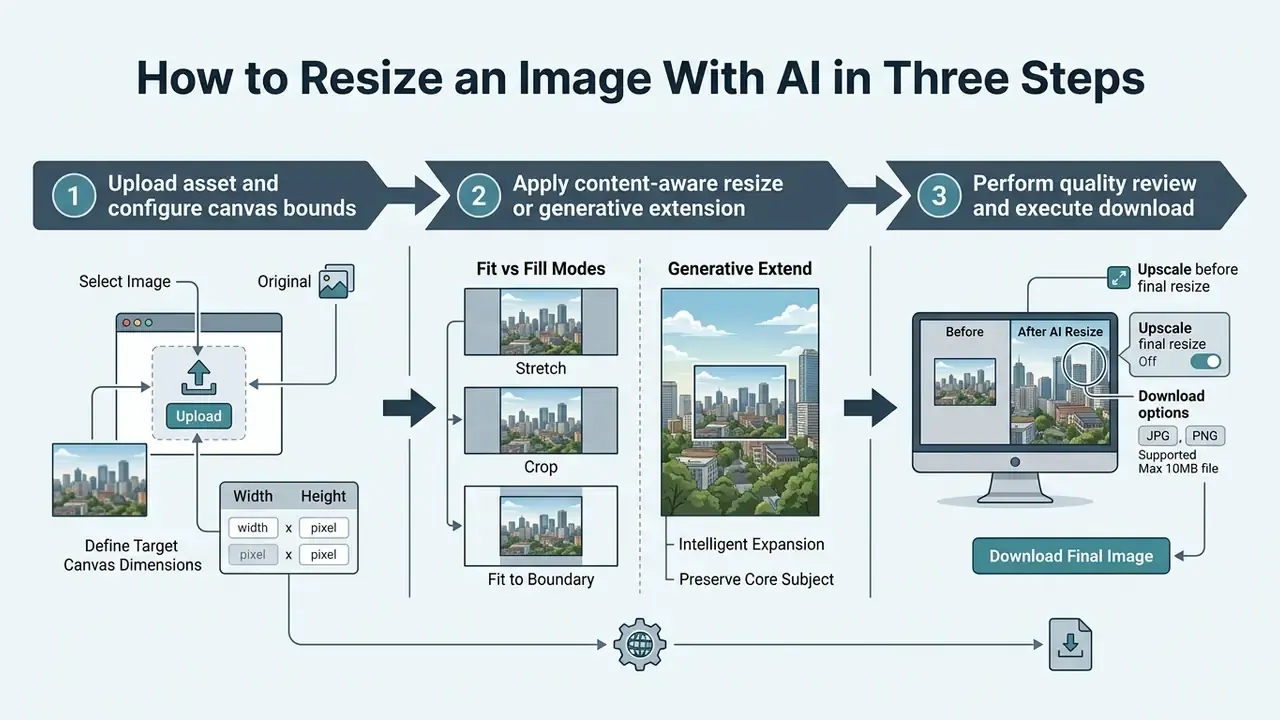Click the "Select Image" label
The height and width of the screenshot is (720, 1280).
coord(125,282)
